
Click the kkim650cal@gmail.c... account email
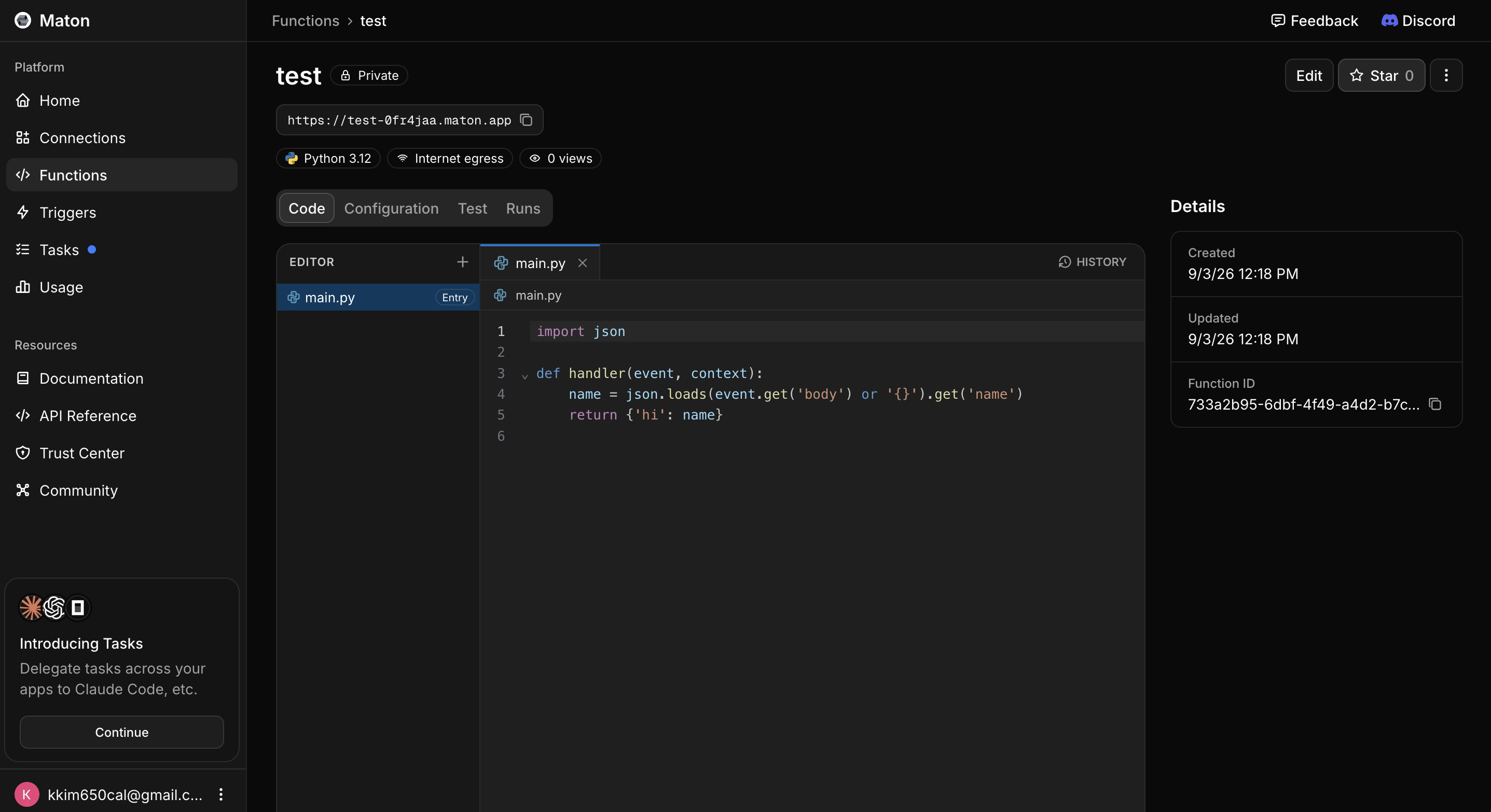125,795
